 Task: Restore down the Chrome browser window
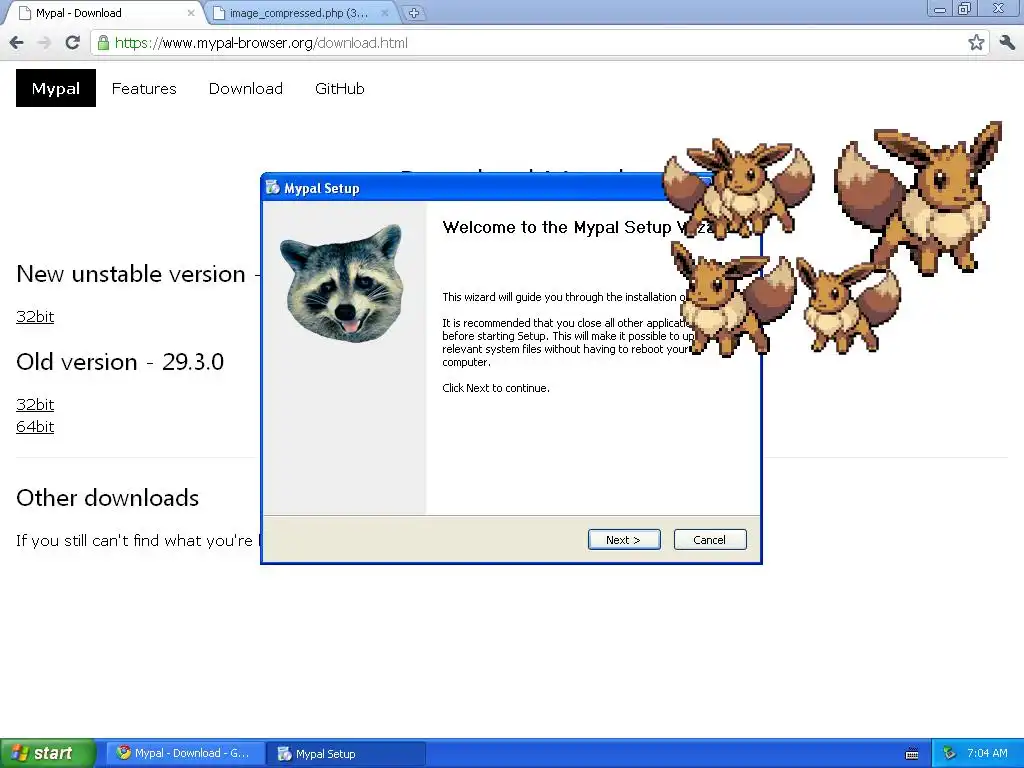click(964, 9)
